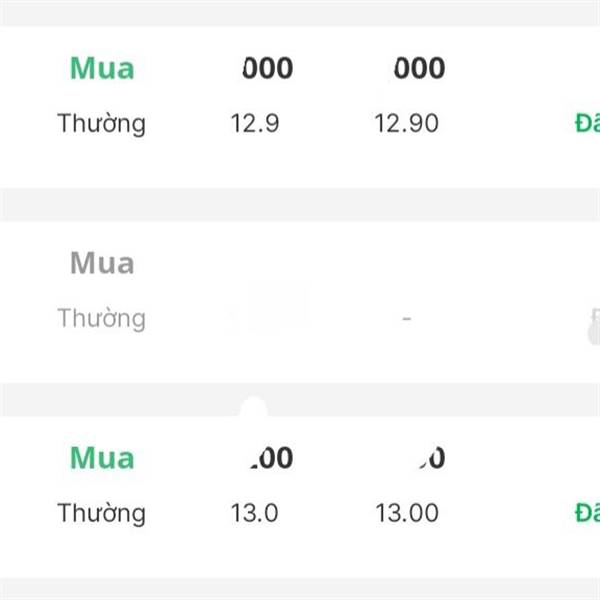The image size is (600, 600).
Task: Tap the partially hidden bold volume above 13.00
Action: click(x=432, y=458)
